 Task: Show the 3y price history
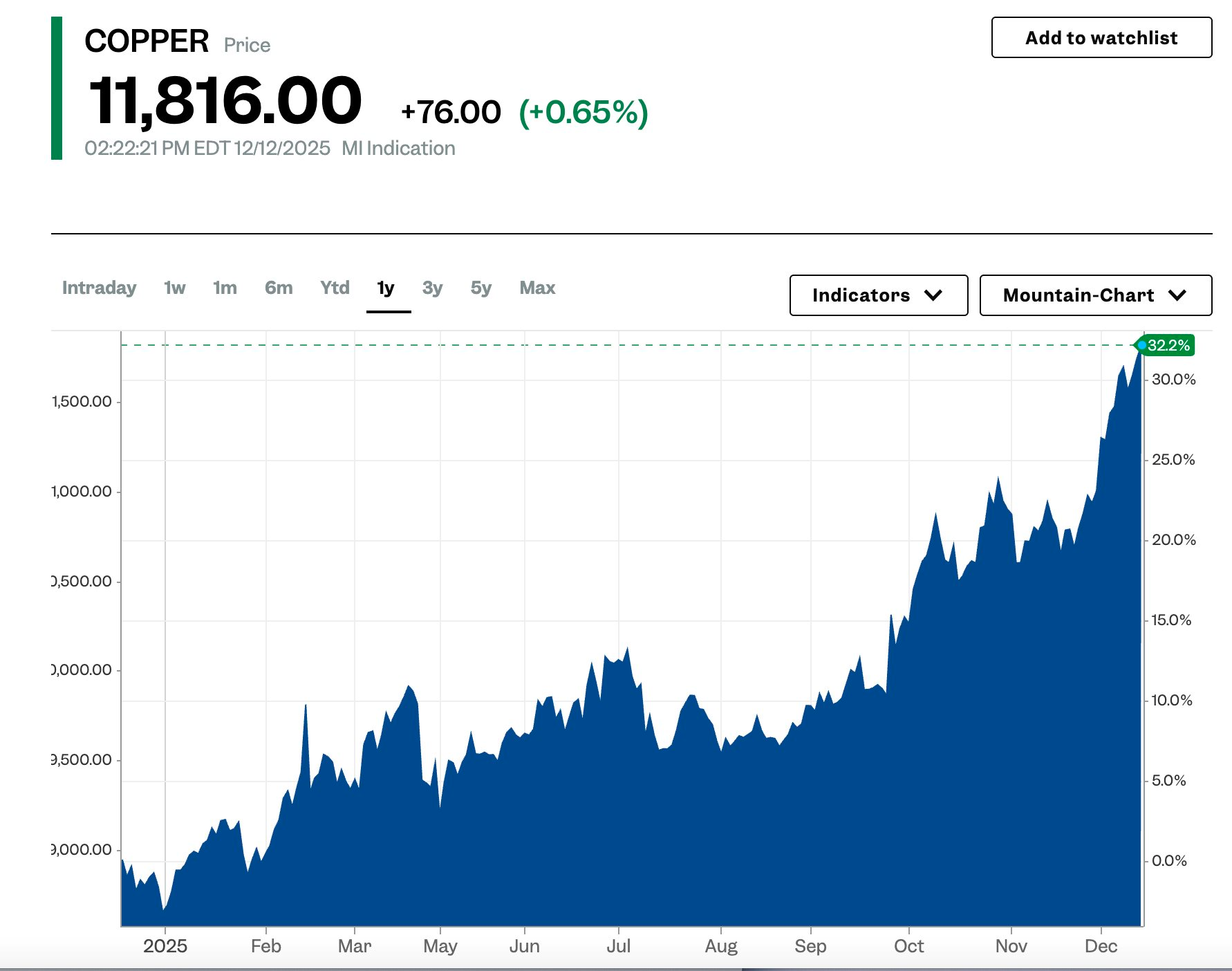[432, 288]
